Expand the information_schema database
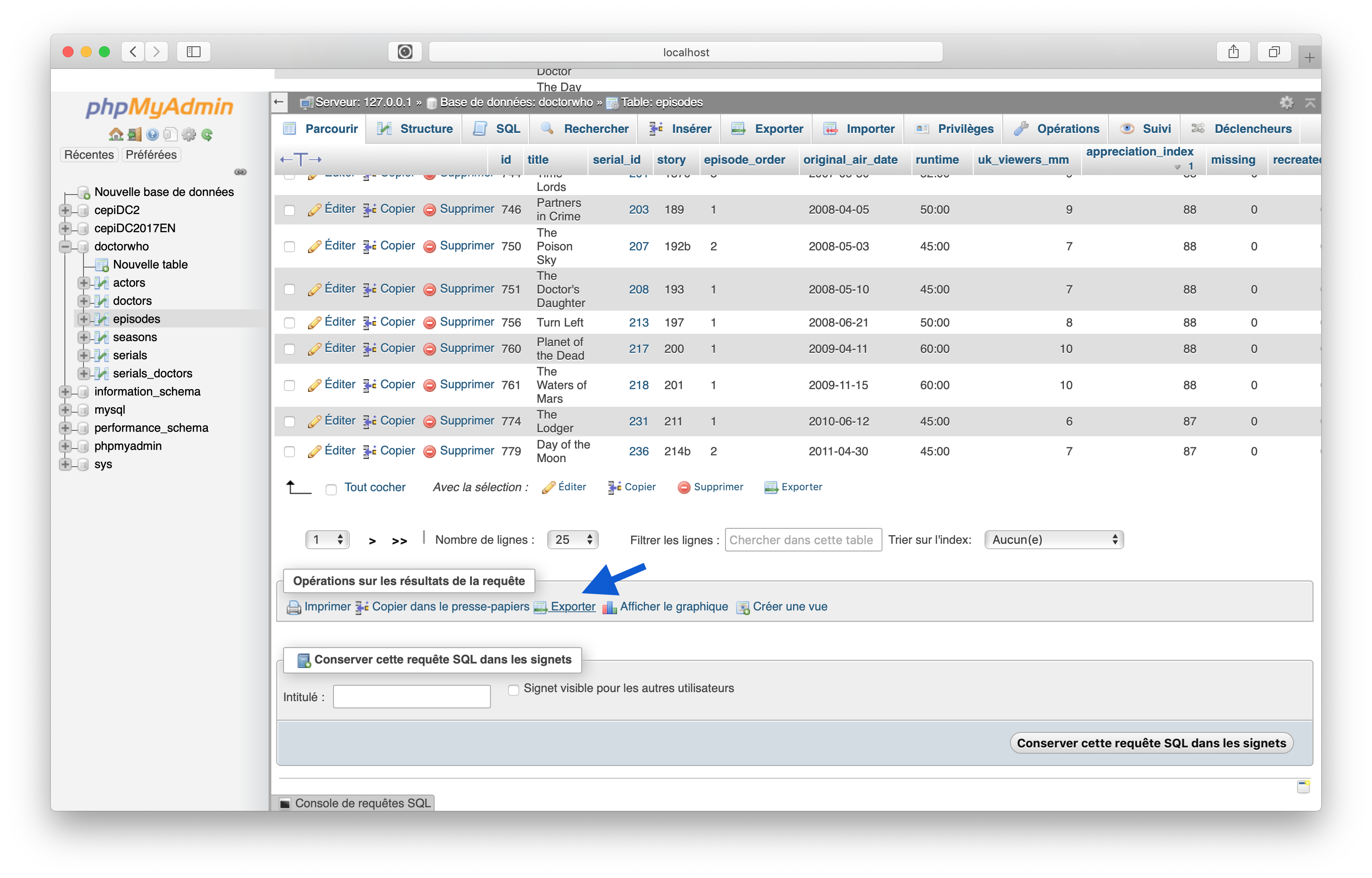The image size is (1372, 878). (66, 392)
